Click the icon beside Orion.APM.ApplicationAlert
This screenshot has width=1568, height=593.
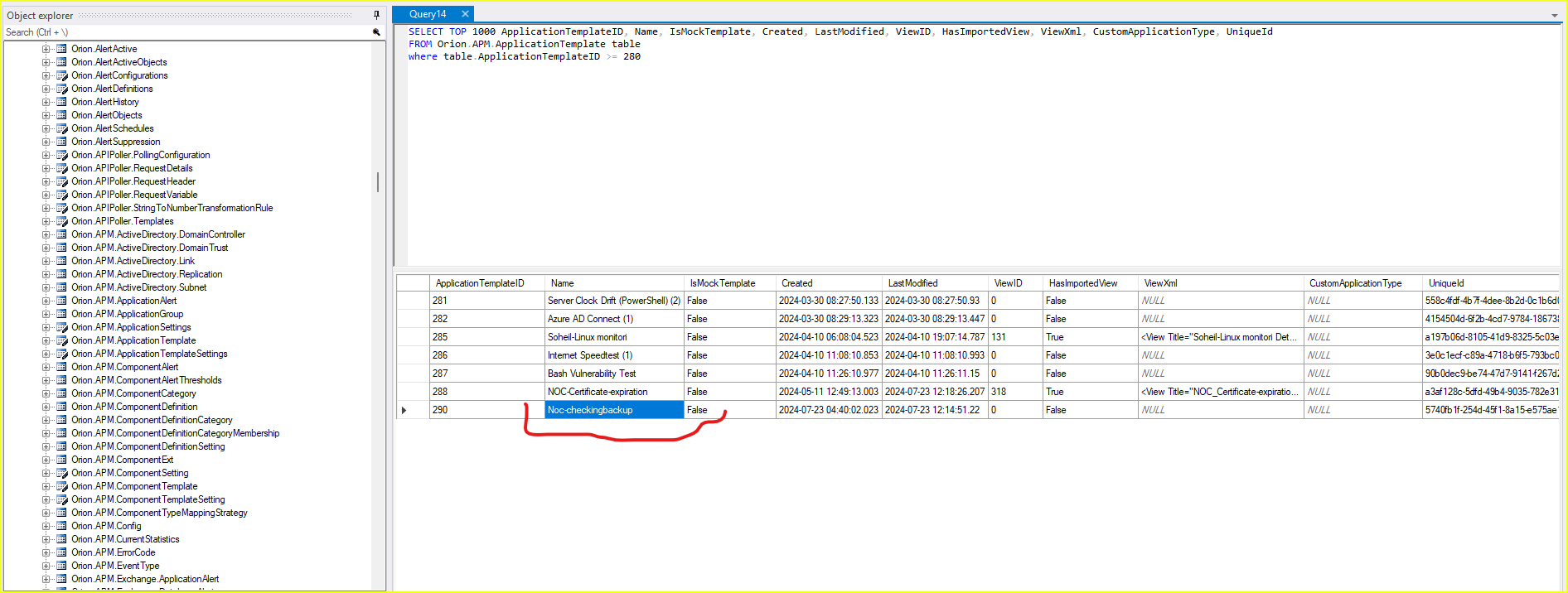(x=61, y=301)
